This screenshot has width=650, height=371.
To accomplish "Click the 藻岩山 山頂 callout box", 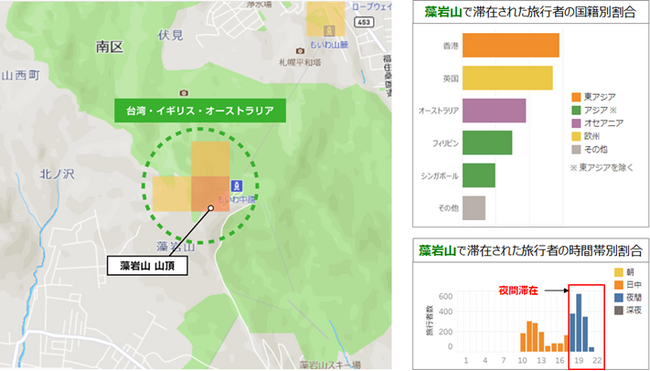I will 148,266.
